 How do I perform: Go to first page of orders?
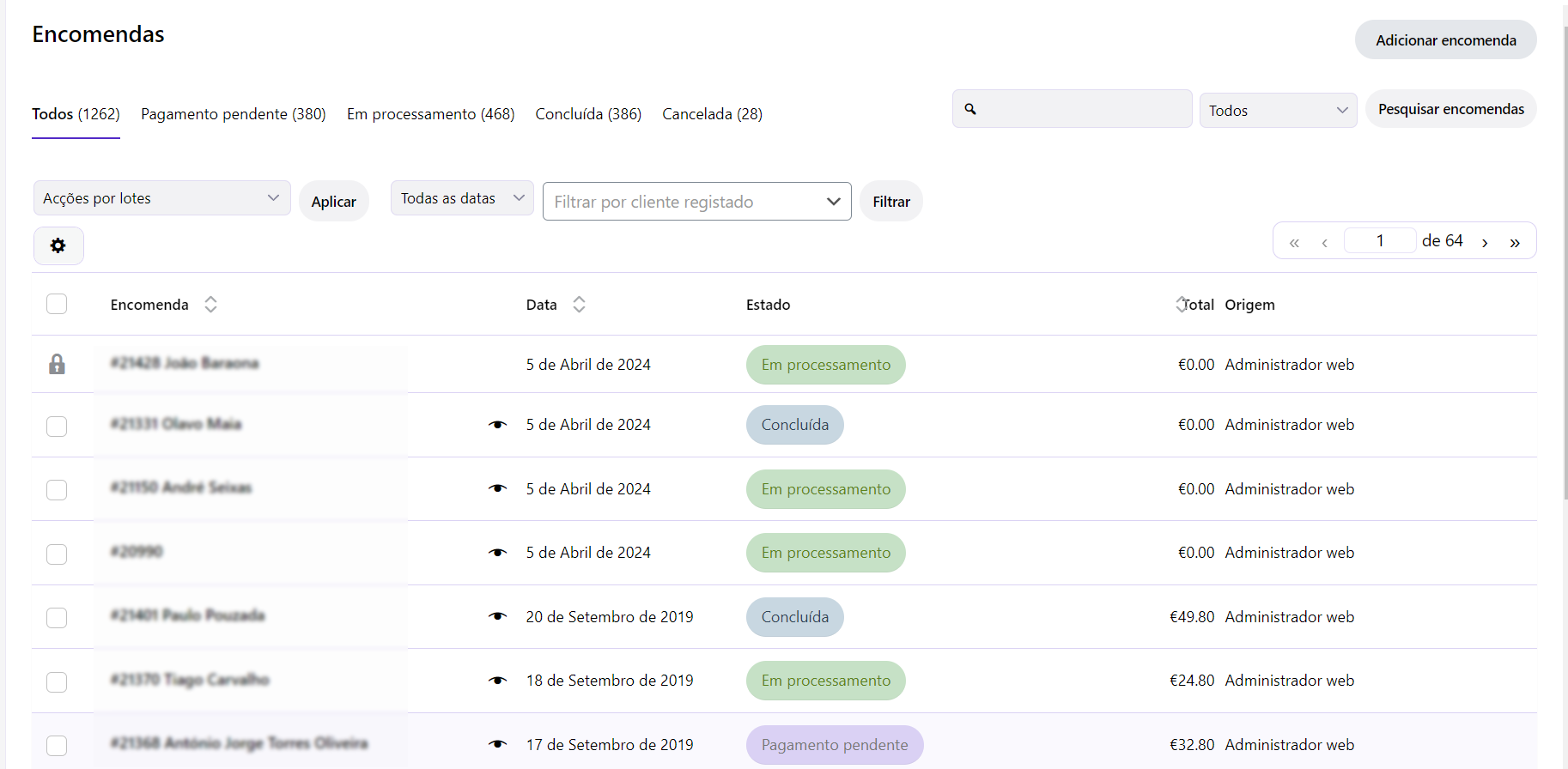[1294, 242]
